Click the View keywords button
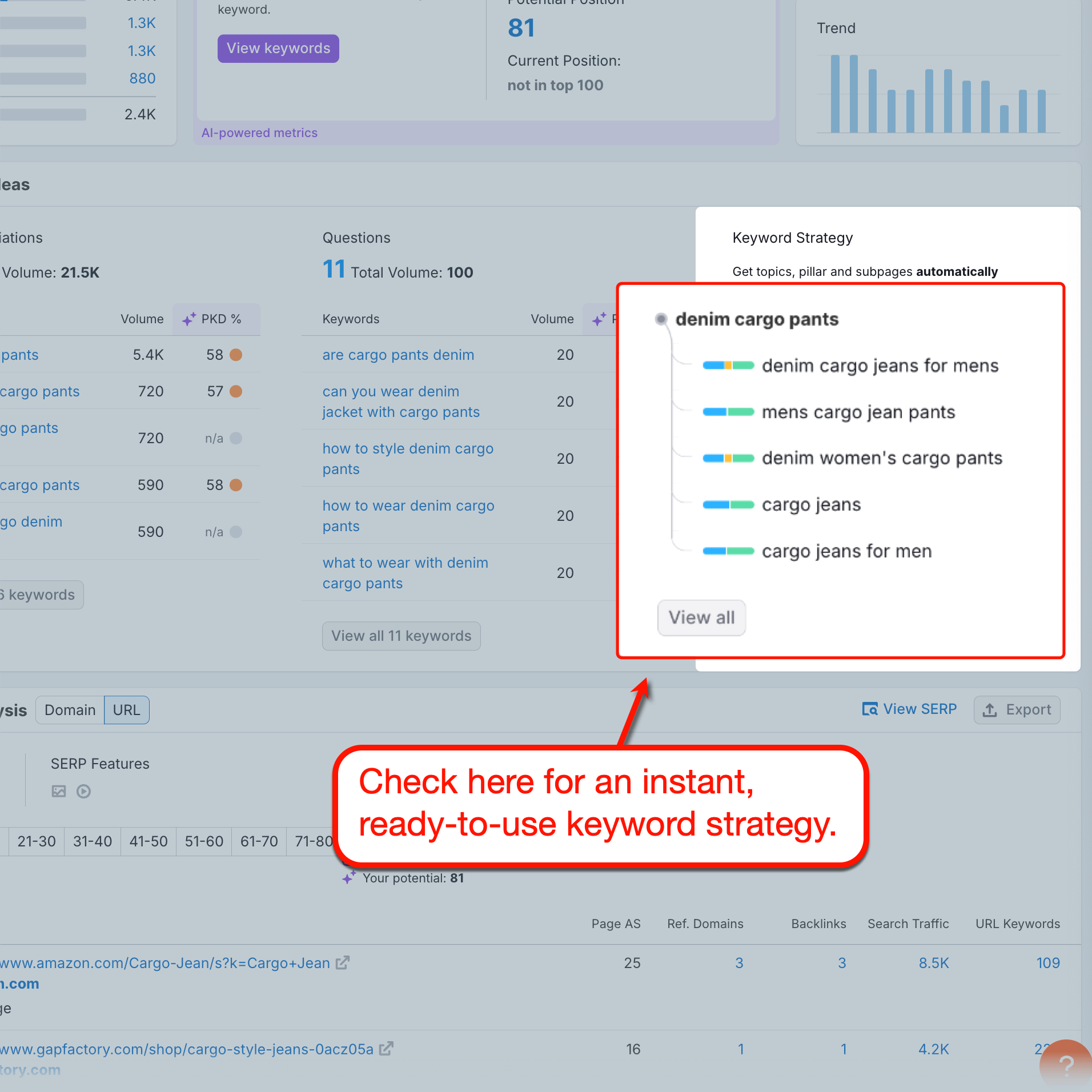1092x1092 pixels. [x=278, y=48]
